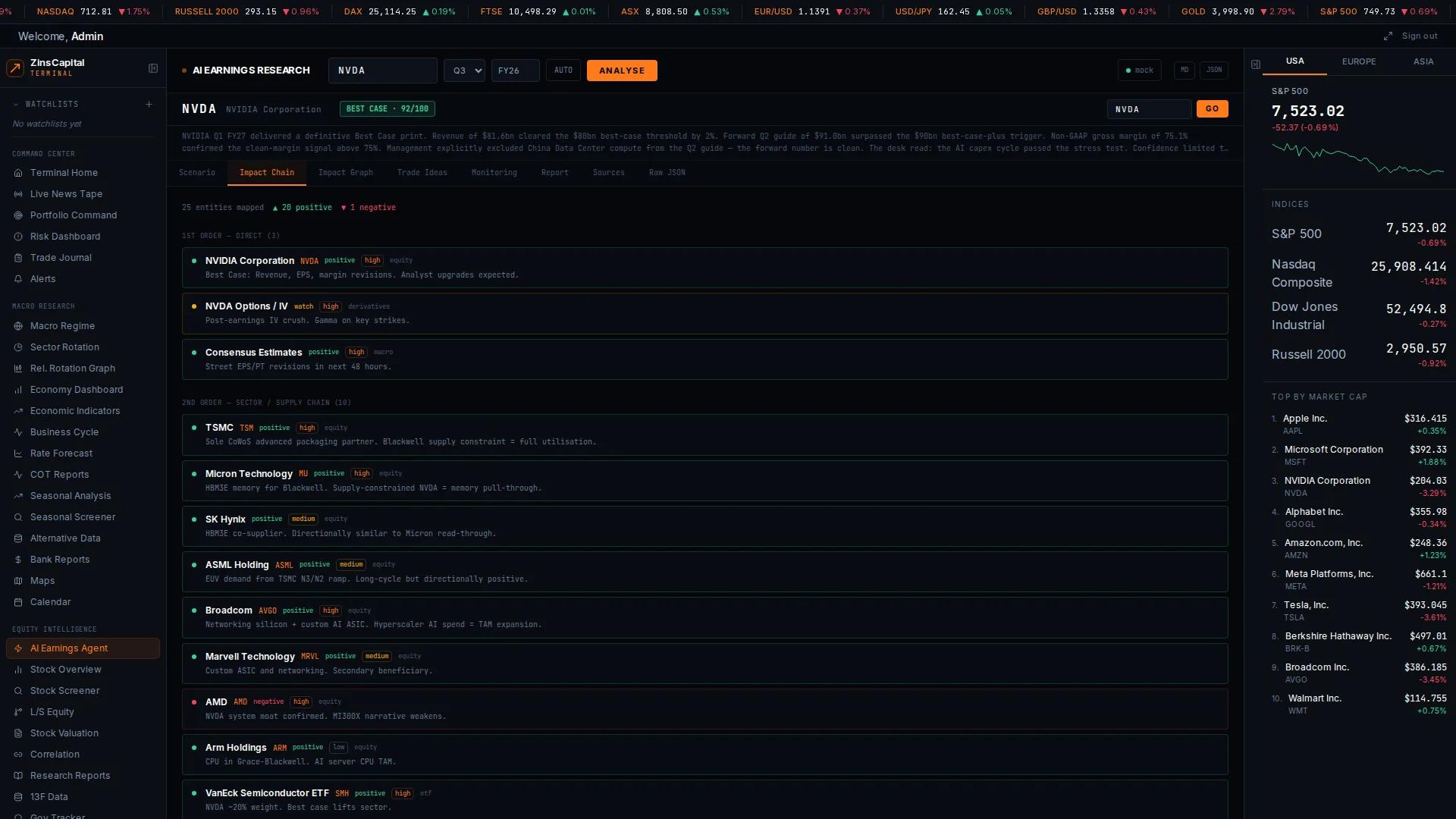The height and width of the screenshot is (819, 1456).
Task: Click the Sign out link
Action: [x=1420, y=36]
